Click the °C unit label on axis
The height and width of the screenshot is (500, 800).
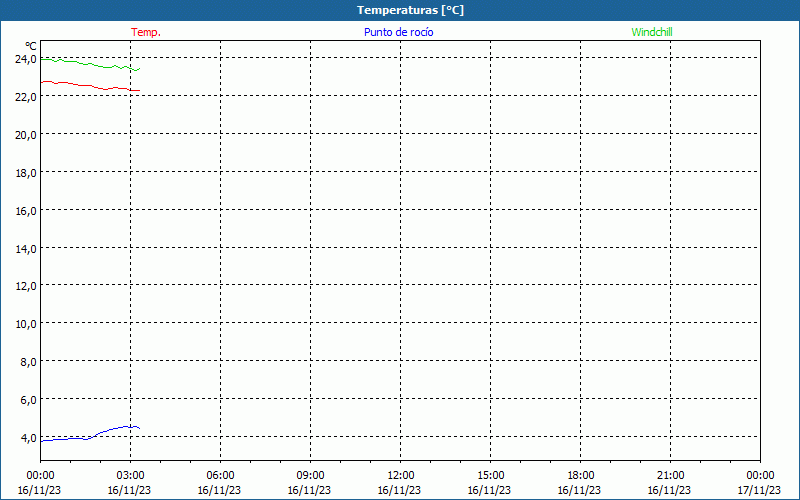pos(31,46)
